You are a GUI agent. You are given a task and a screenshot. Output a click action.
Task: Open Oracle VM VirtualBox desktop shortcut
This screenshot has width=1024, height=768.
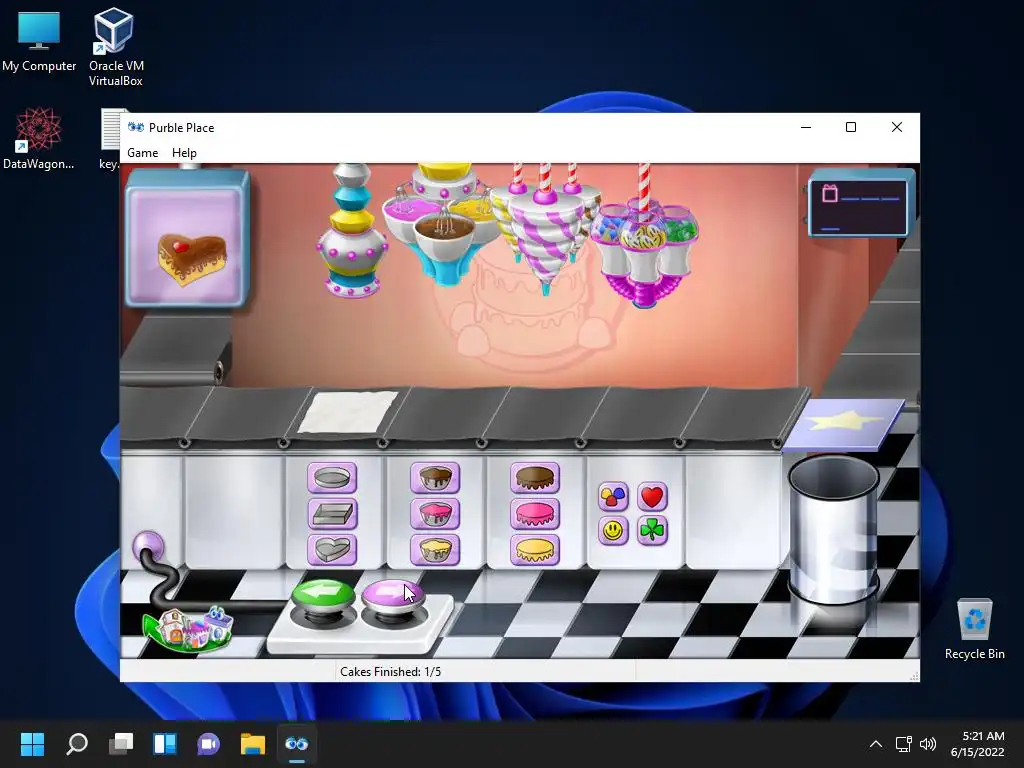pyautogui.click(x=116, y=47)
